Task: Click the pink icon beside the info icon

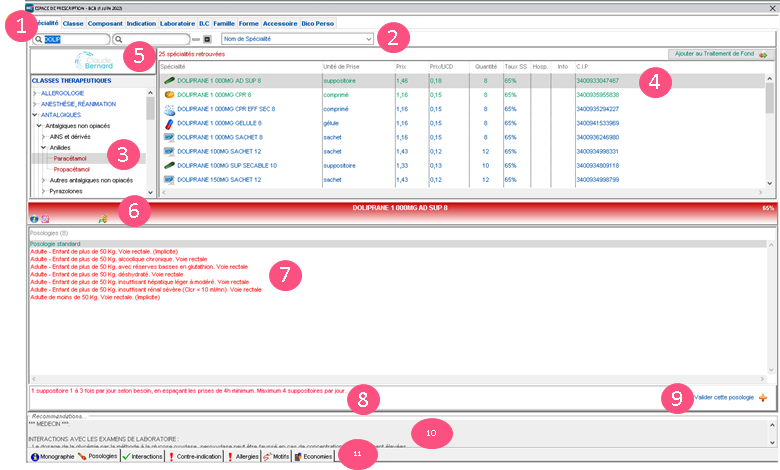Action: click(44, 218)
